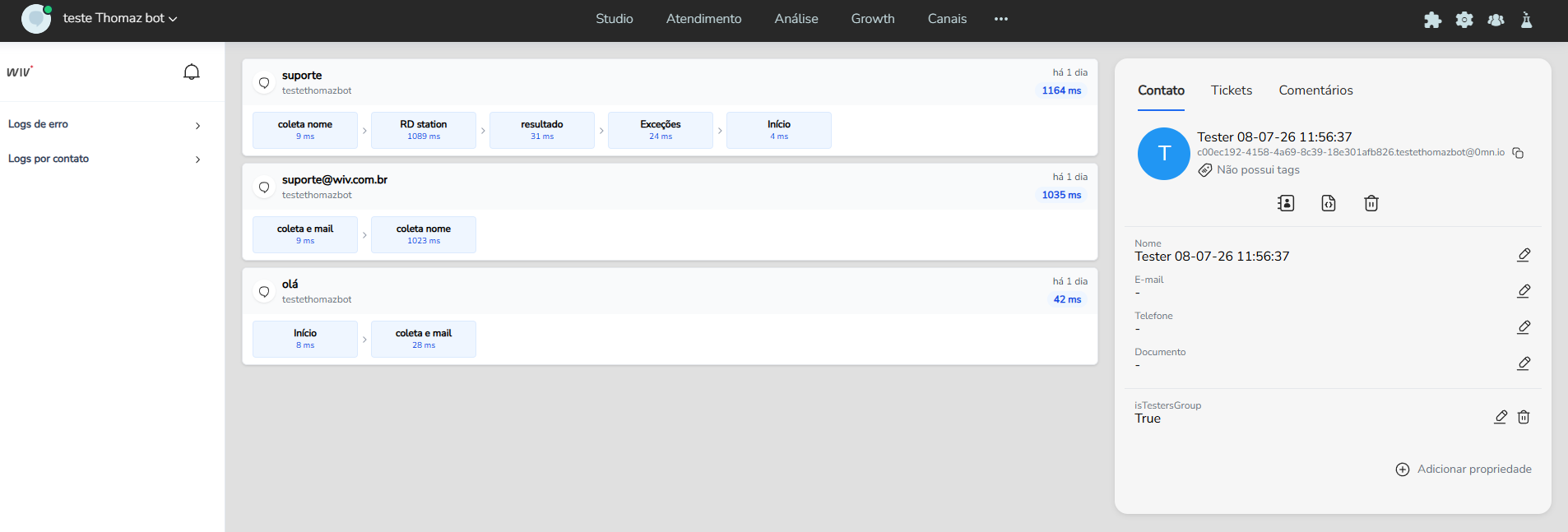This screenshot has width=1568, height=532.
Task: Click the T contact avatar
Action: click(1163, 154)
